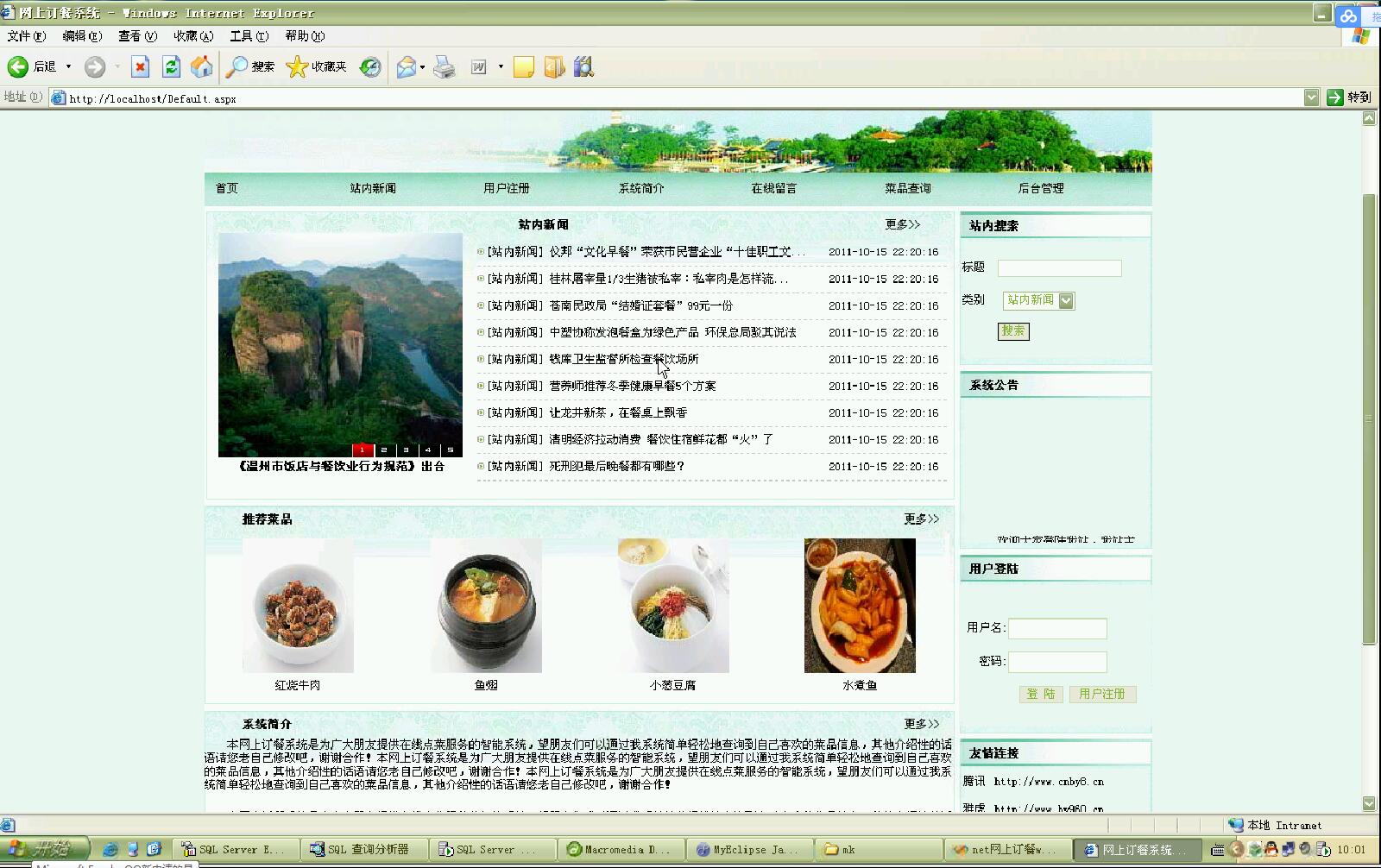Click the 水煮鱼 dish thumbnail
The height and width of the screenshot is (868, 1381).
coord(860,606)
